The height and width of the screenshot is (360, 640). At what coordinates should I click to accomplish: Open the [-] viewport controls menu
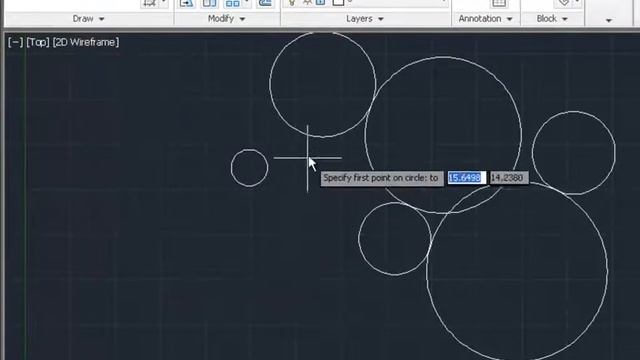pyautogui.click(x=16, y=42)
